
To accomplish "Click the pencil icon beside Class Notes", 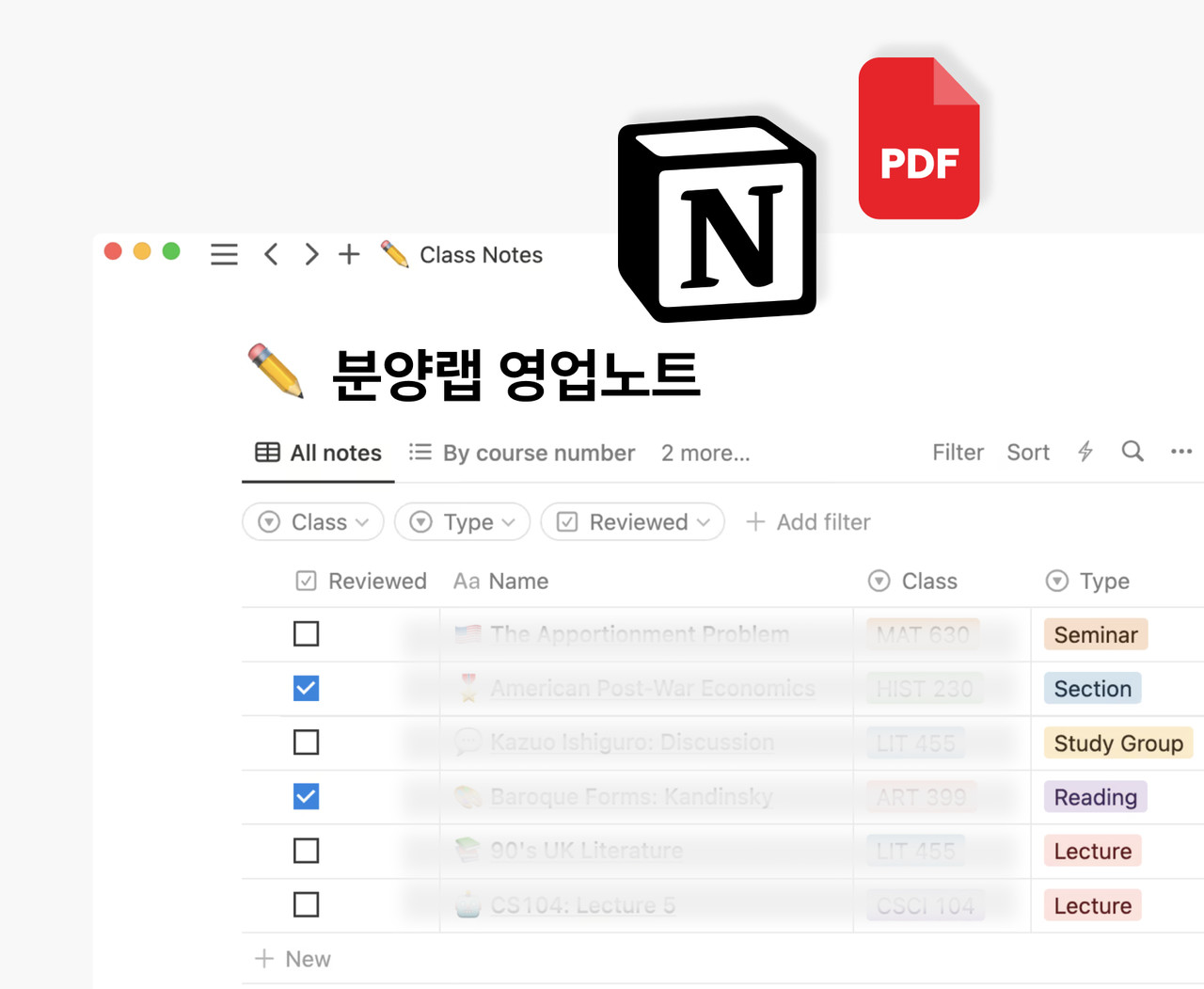I will click(395, 254).
